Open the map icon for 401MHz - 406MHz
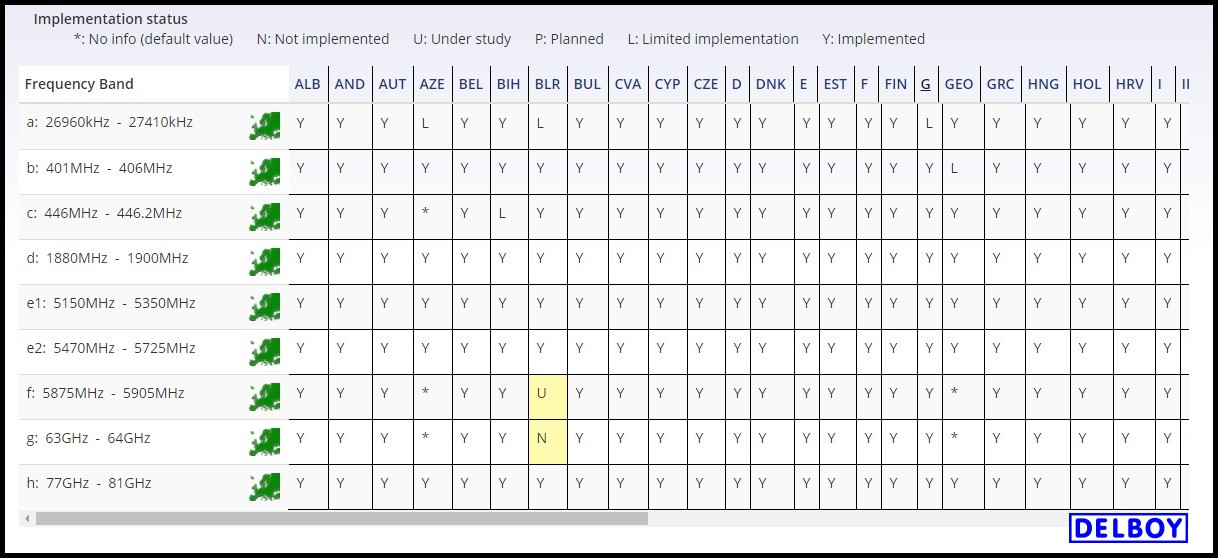 pos(265,171)
